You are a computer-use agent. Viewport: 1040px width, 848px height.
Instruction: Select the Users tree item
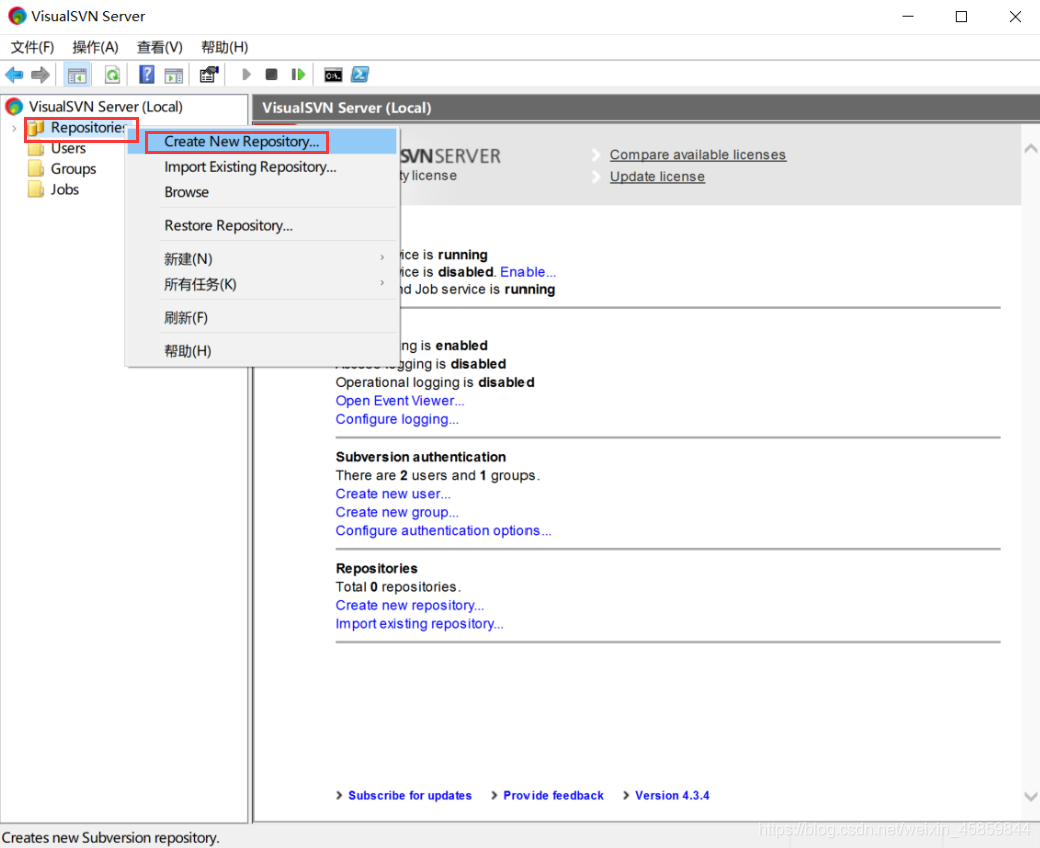pos(68,149)
